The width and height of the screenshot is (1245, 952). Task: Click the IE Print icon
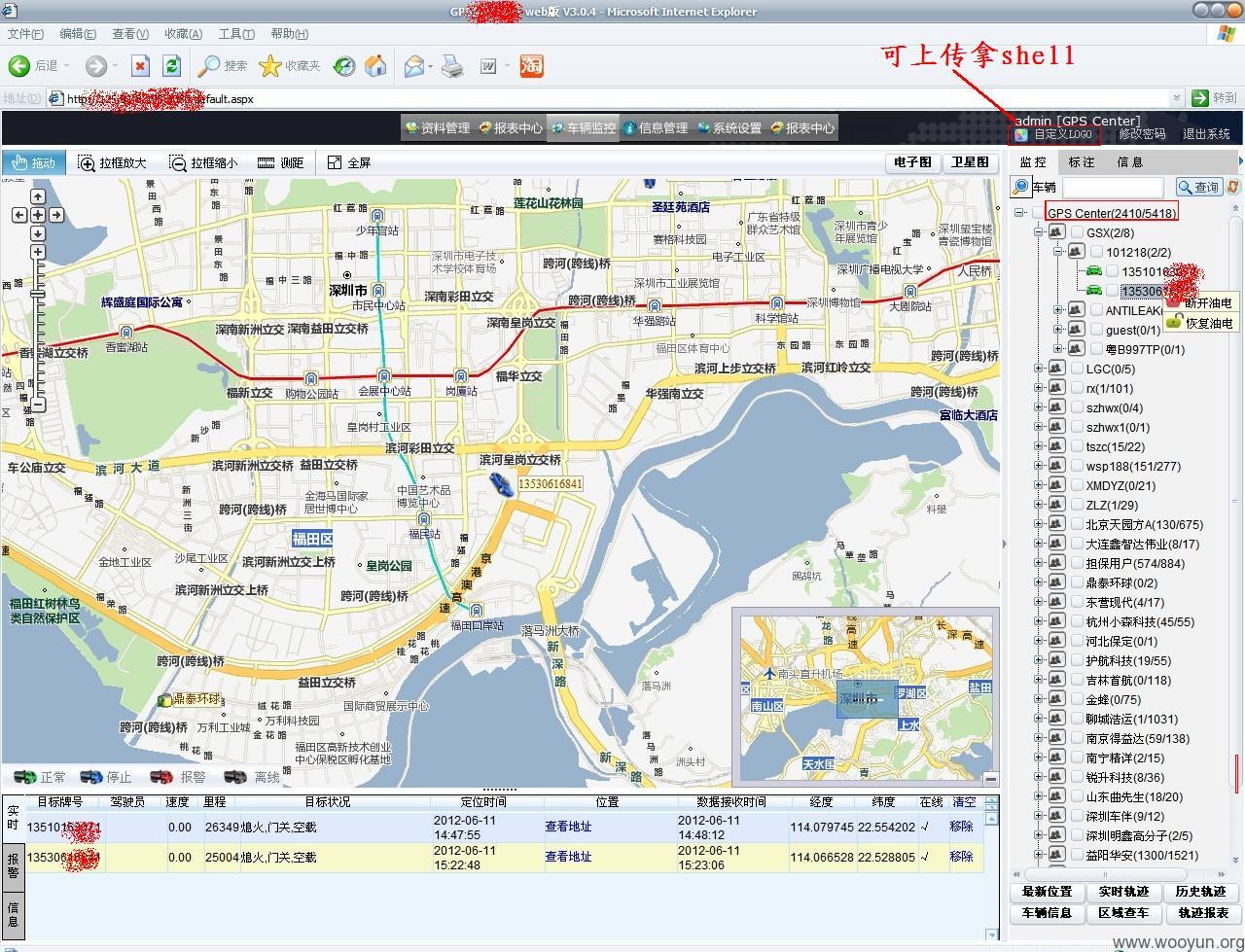[452, 66]
